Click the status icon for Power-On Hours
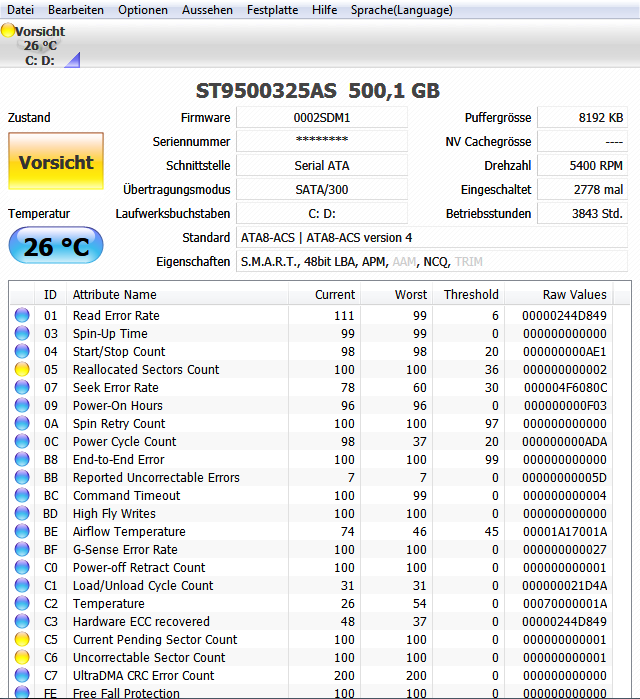 [22, 405]
